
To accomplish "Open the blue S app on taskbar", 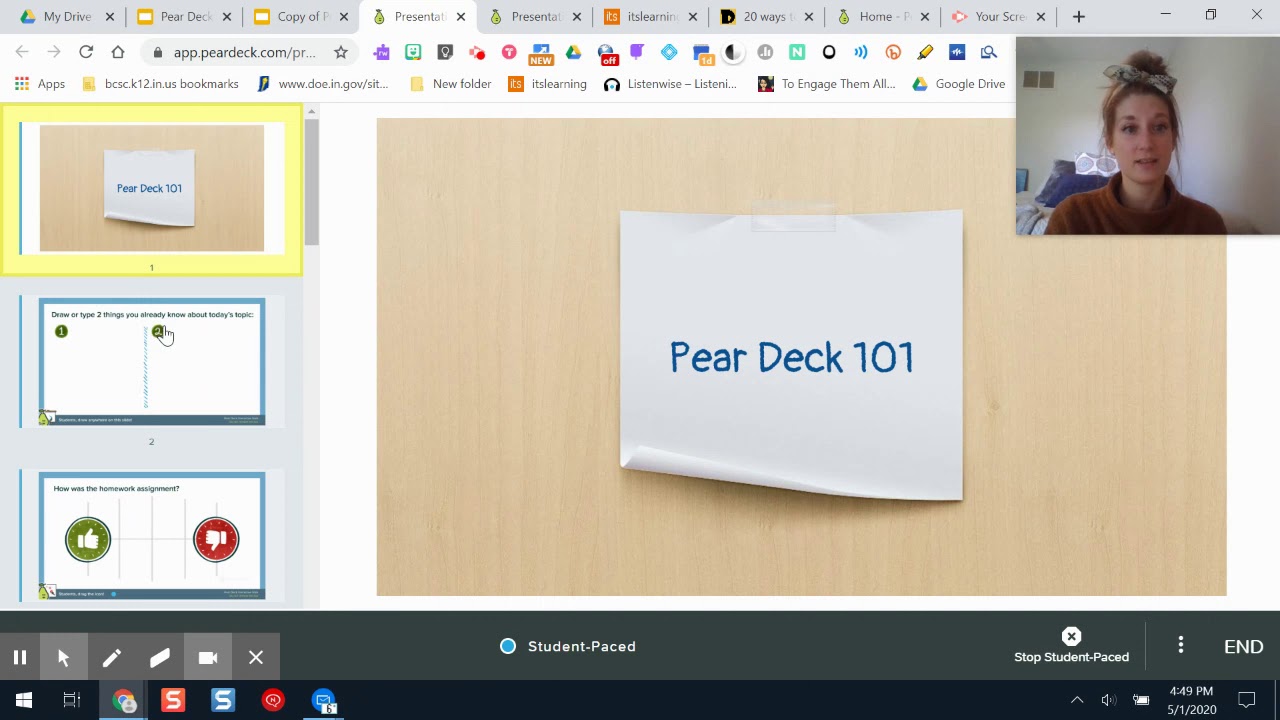I will [x=223, y=700].
